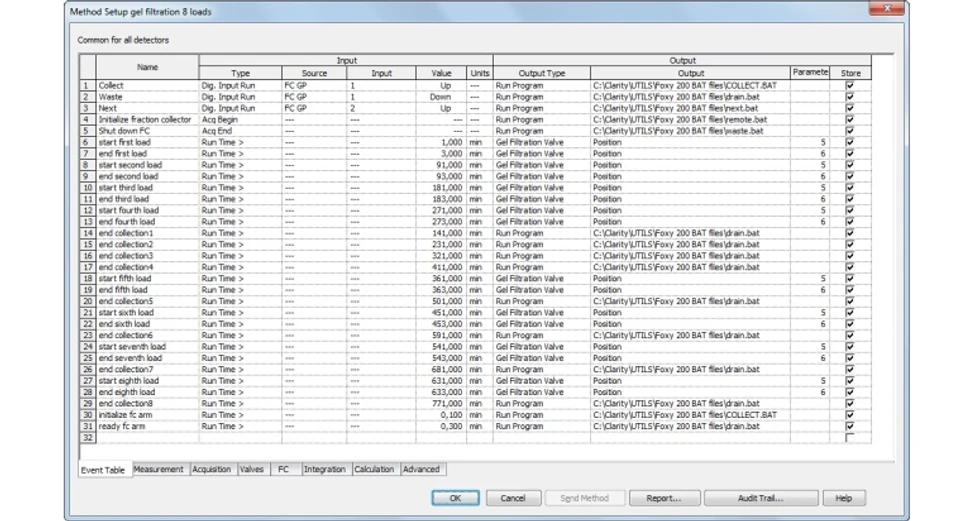Select the 'end sixth load' cell
The image size is (960, 521).
point(148,324)
